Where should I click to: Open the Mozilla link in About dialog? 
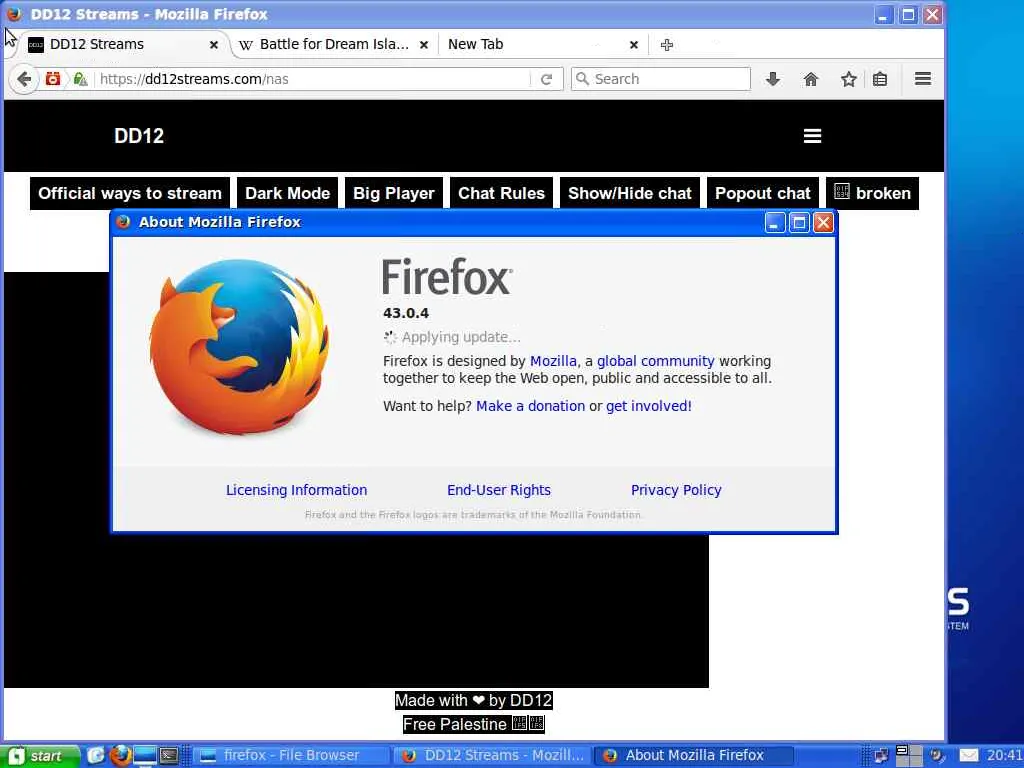click(553, 361)
